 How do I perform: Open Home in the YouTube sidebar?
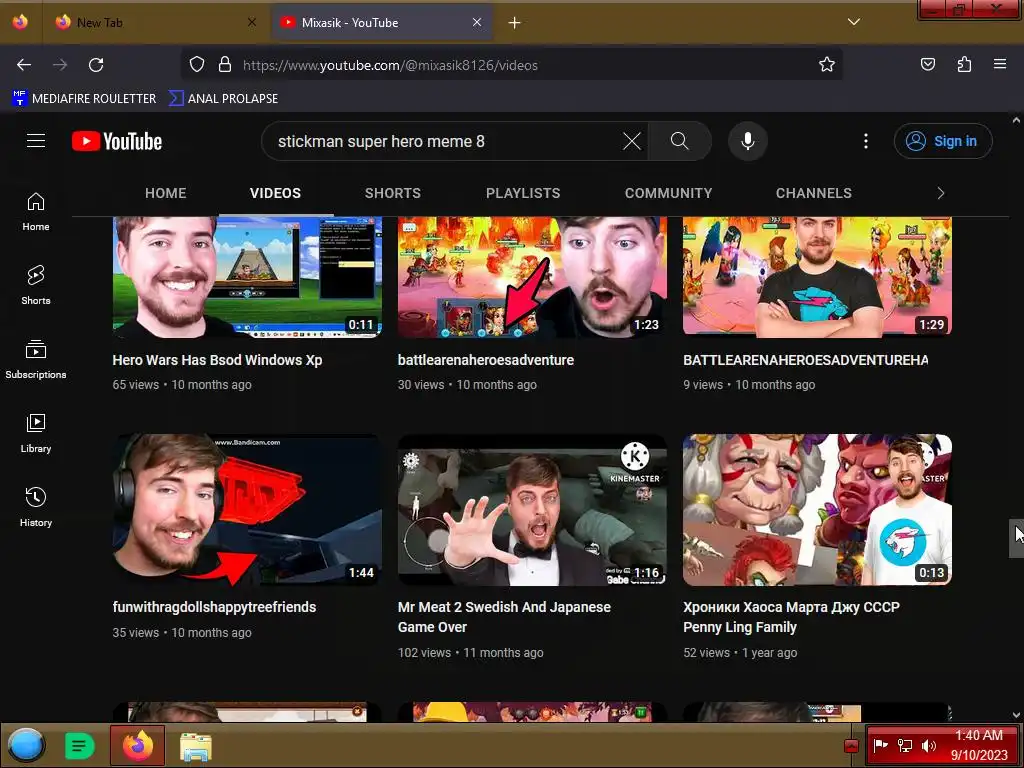pyautogui.click(x=36, y=212)
